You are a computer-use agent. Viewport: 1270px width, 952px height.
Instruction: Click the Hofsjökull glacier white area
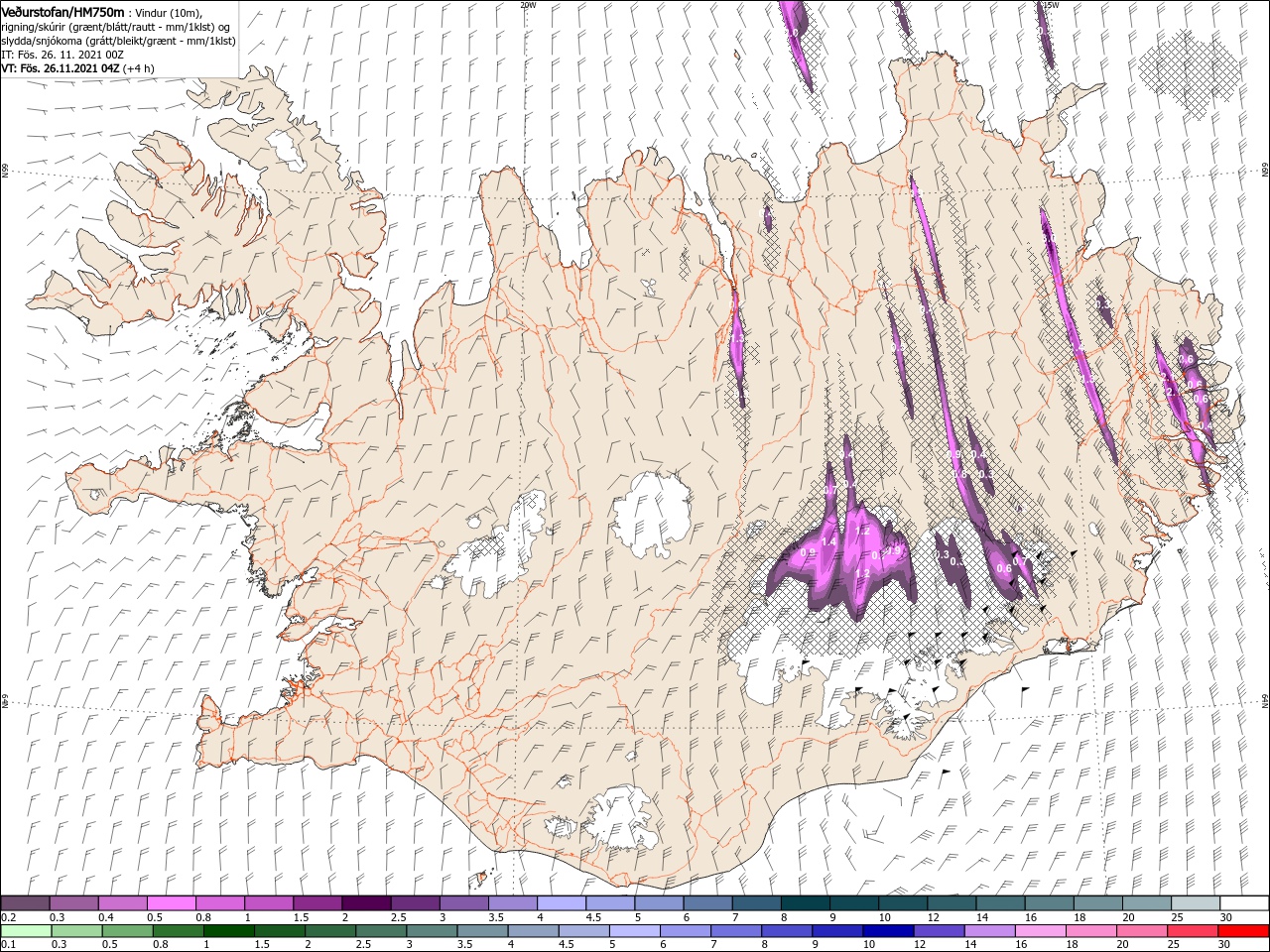pyautogui.click(x=652, y=514)
